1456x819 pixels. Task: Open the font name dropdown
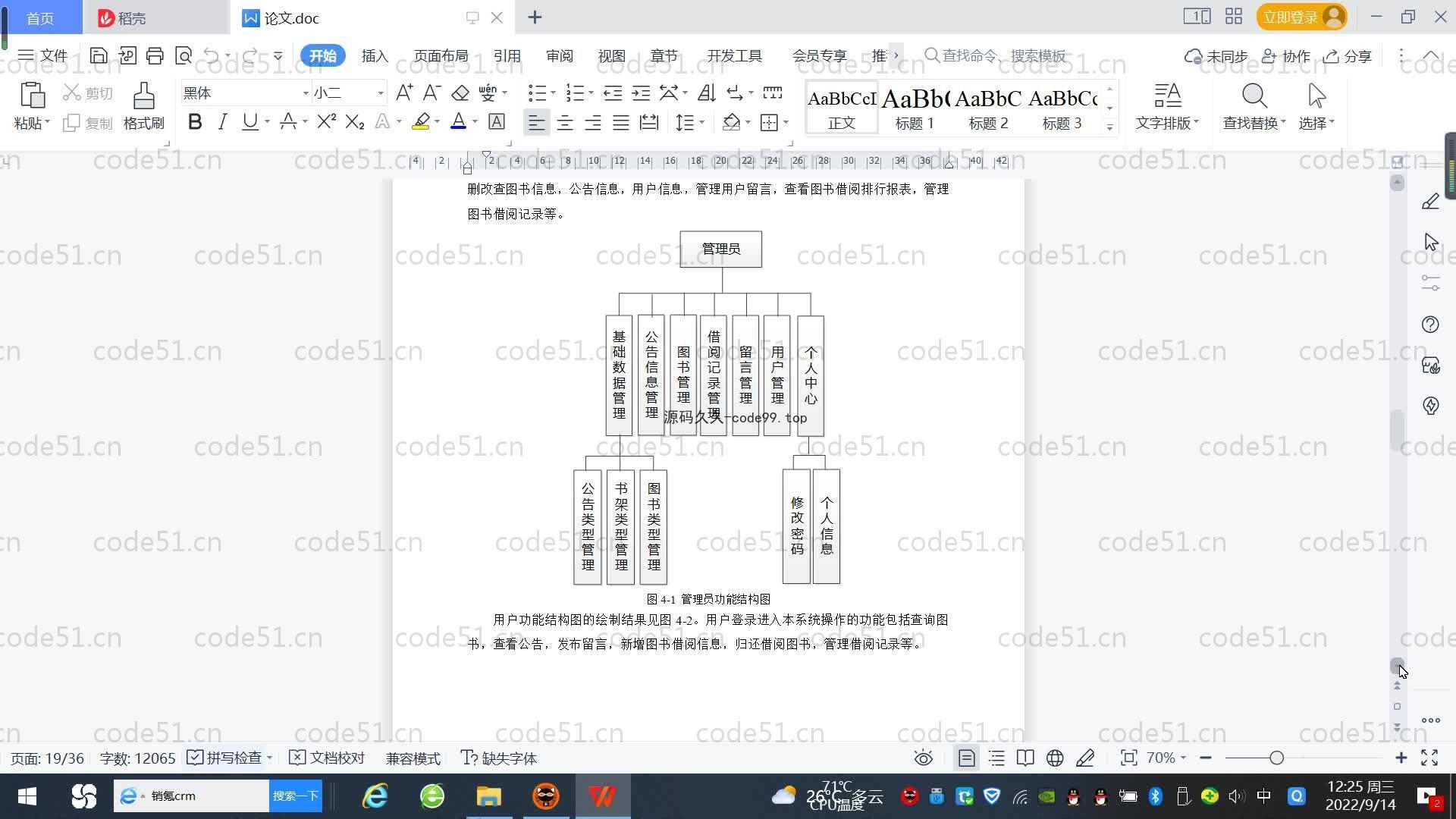point(306,93)
